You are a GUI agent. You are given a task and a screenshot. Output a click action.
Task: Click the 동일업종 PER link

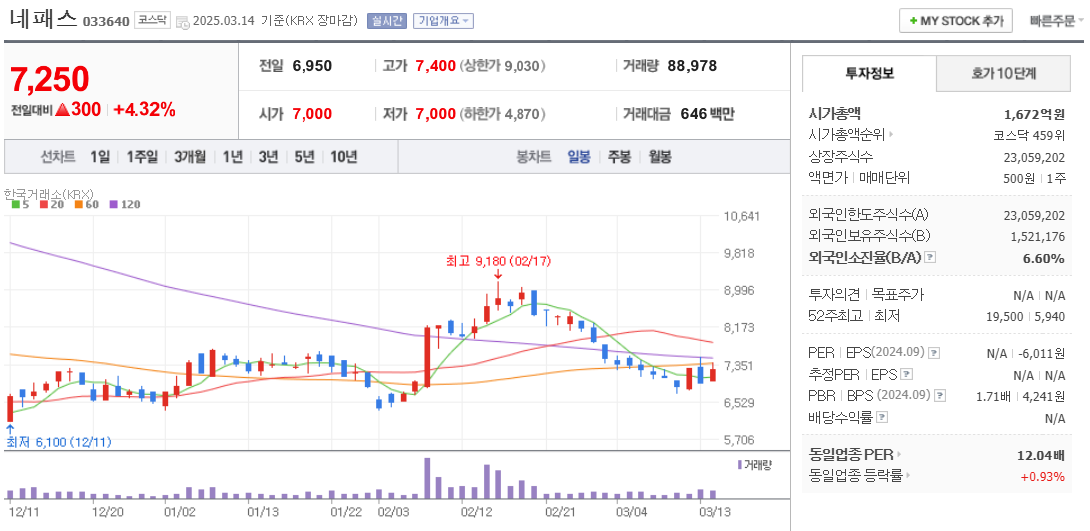(852, 455)
